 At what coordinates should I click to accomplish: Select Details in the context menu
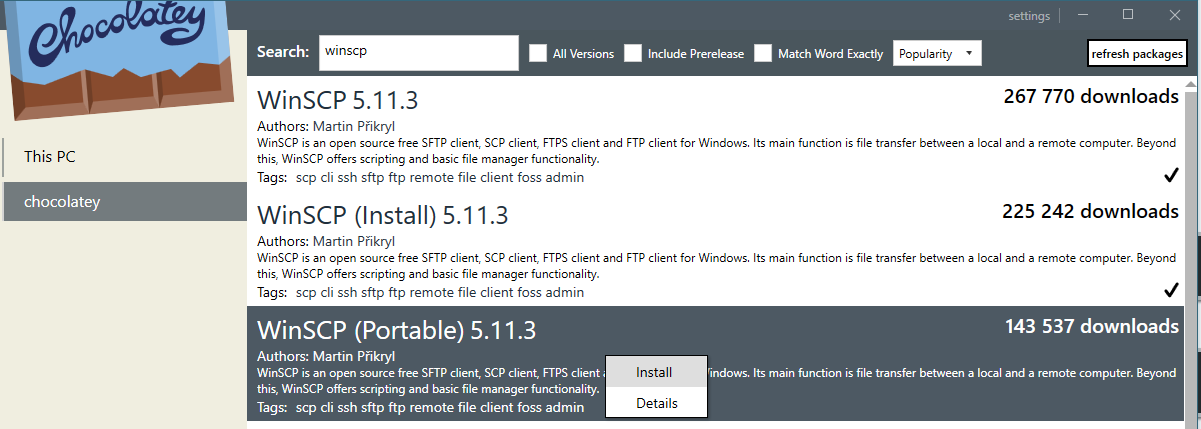656,403
